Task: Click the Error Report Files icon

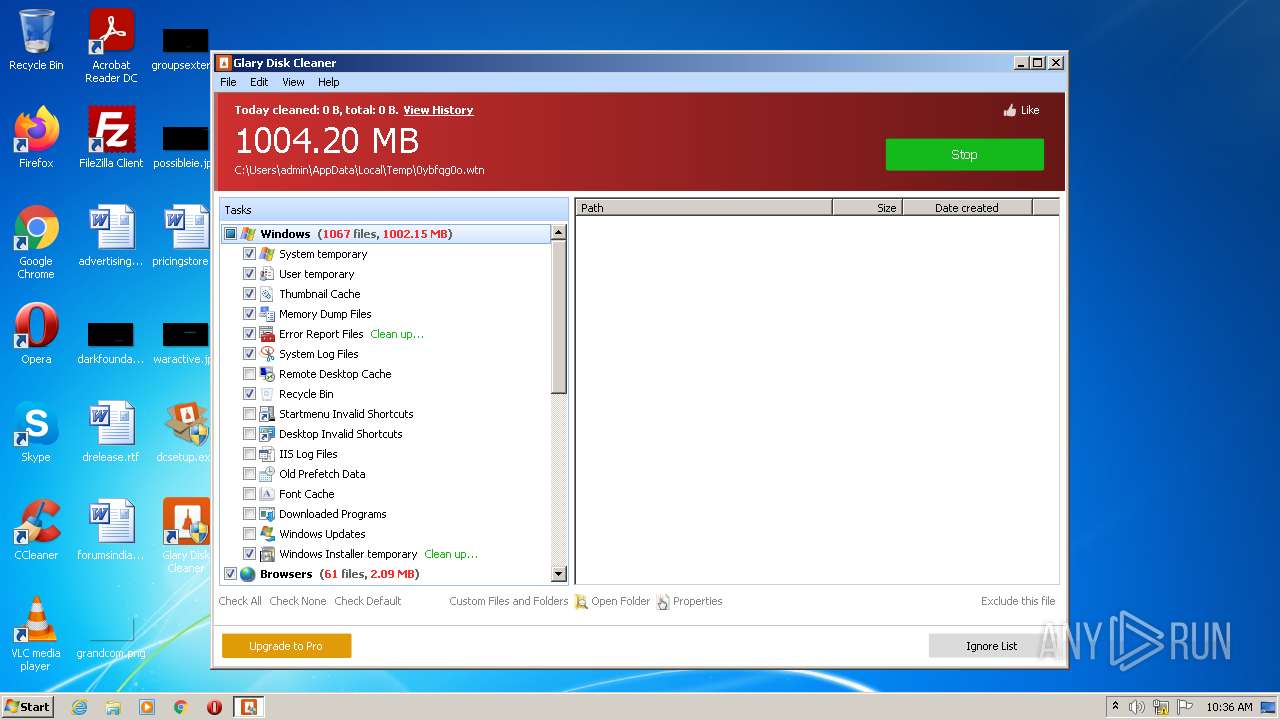Action: click(x=267, y=334)
